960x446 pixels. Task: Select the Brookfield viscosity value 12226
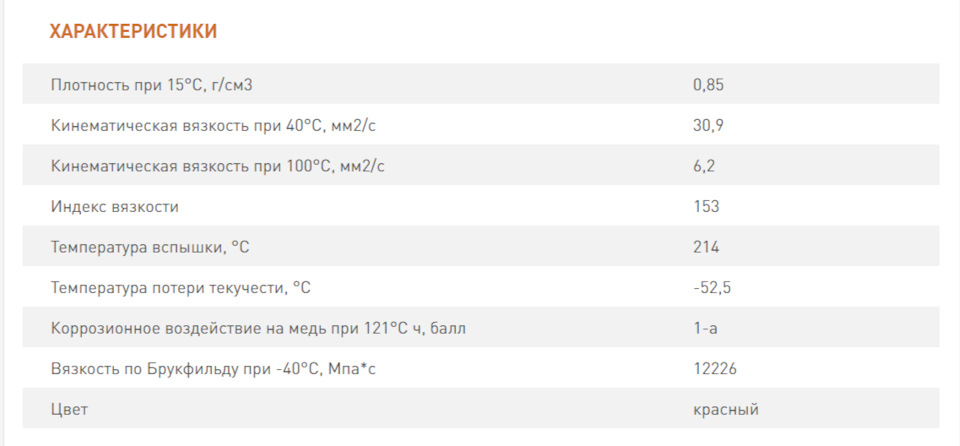714,369
